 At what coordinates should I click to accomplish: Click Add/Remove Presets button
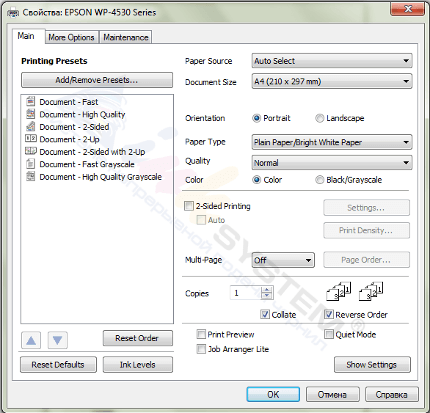97,80
